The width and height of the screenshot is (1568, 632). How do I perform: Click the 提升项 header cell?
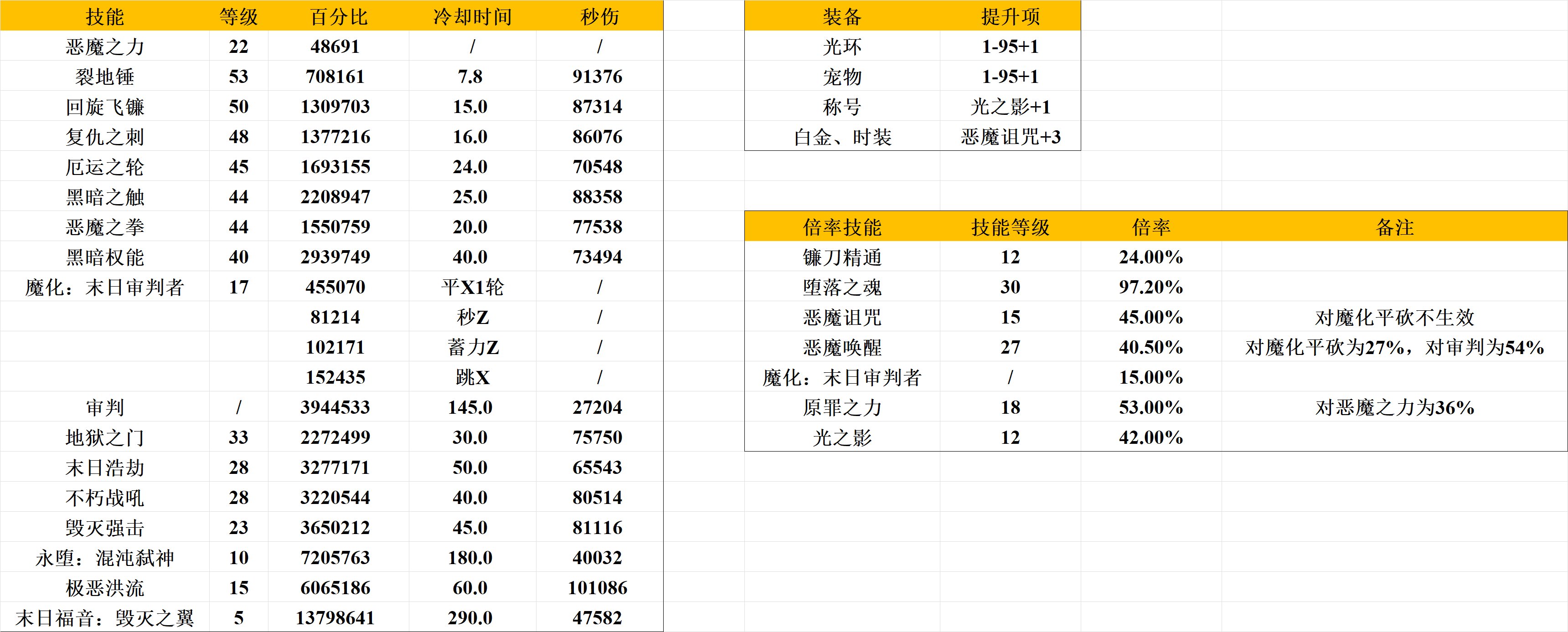1011,16
